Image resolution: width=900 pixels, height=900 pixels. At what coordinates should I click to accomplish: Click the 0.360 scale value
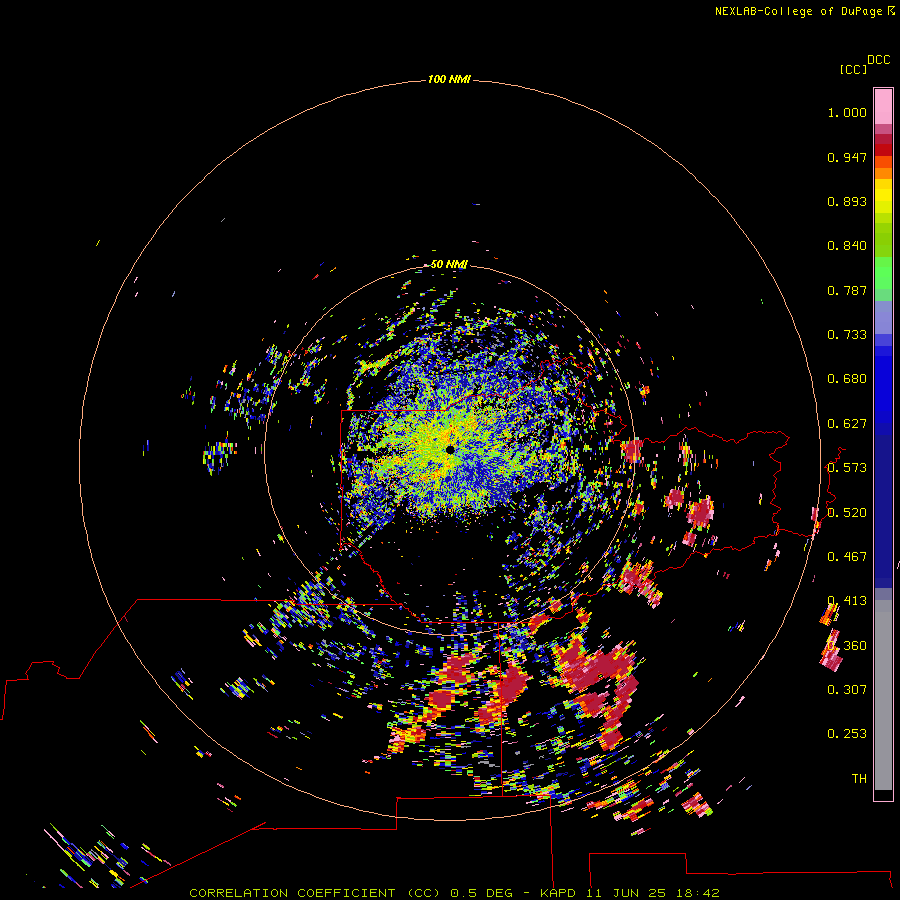847,646
